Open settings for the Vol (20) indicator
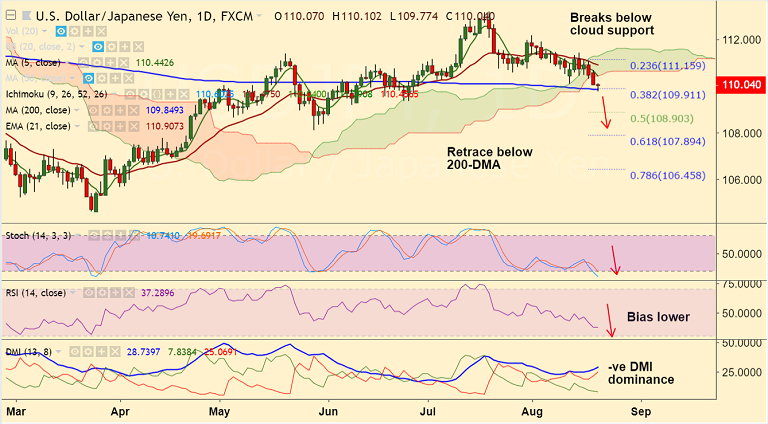This screenshot has width=768, height=424. [x=74, y=31]
